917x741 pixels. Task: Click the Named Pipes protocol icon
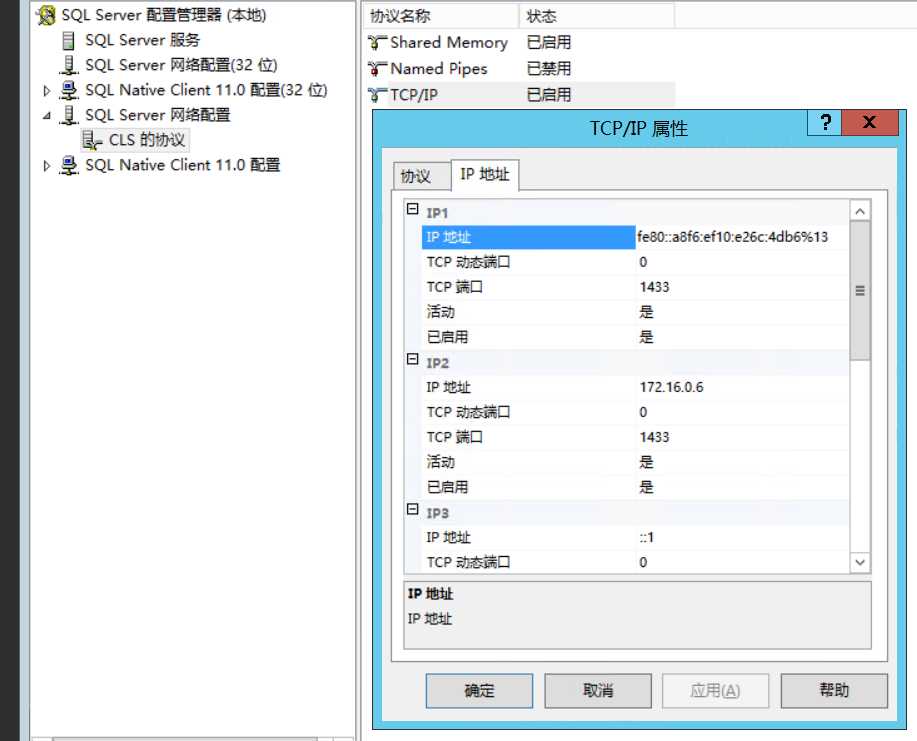pyautogui.click(x=377, y=69)
